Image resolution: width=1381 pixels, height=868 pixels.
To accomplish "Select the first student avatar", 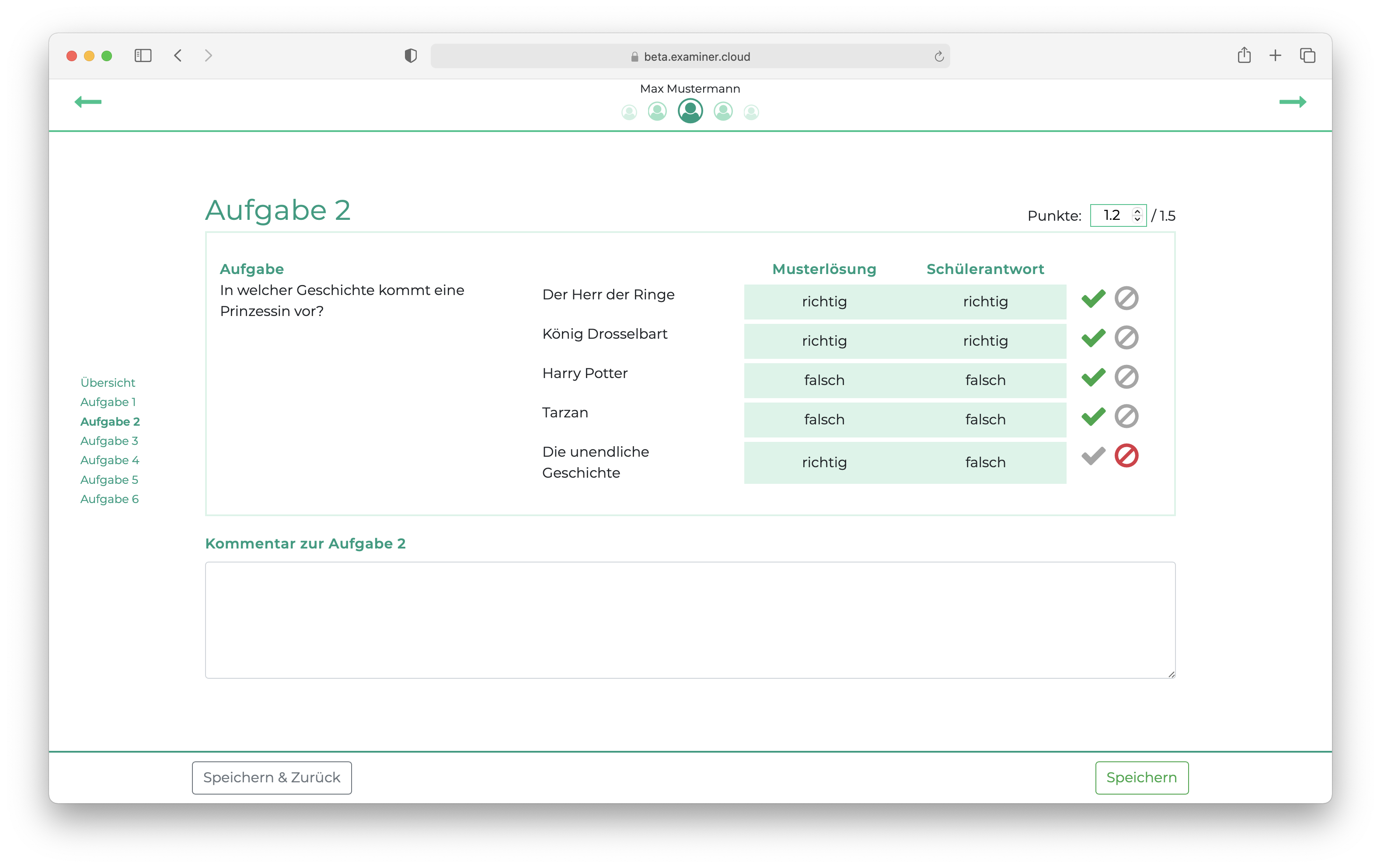I will pos(629,111).
